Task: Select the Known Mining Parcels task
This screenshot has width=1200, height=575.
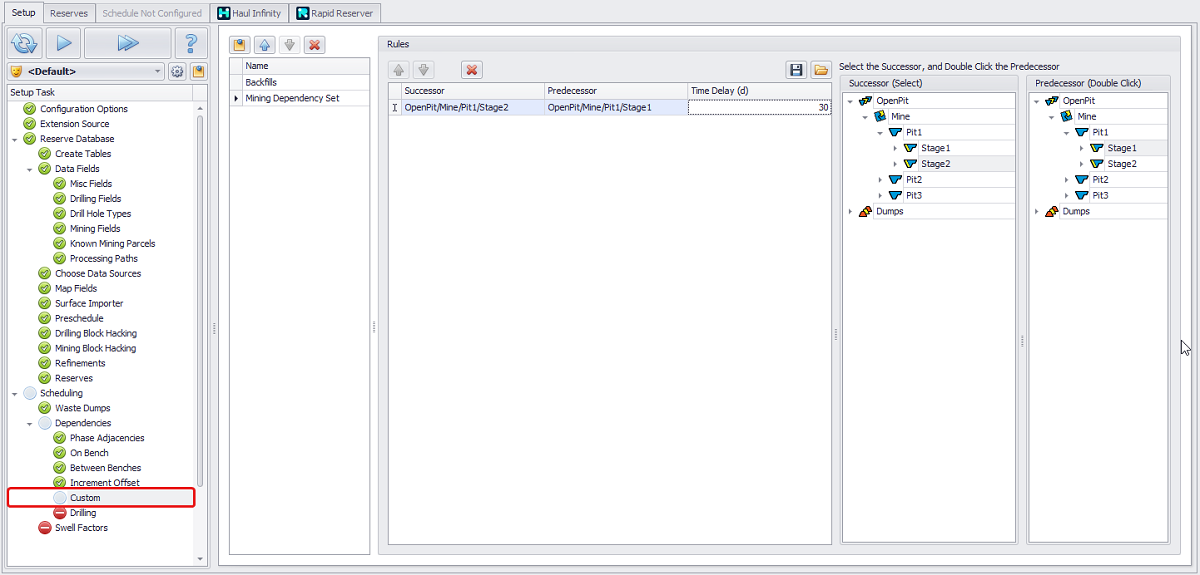Action: 113,243
